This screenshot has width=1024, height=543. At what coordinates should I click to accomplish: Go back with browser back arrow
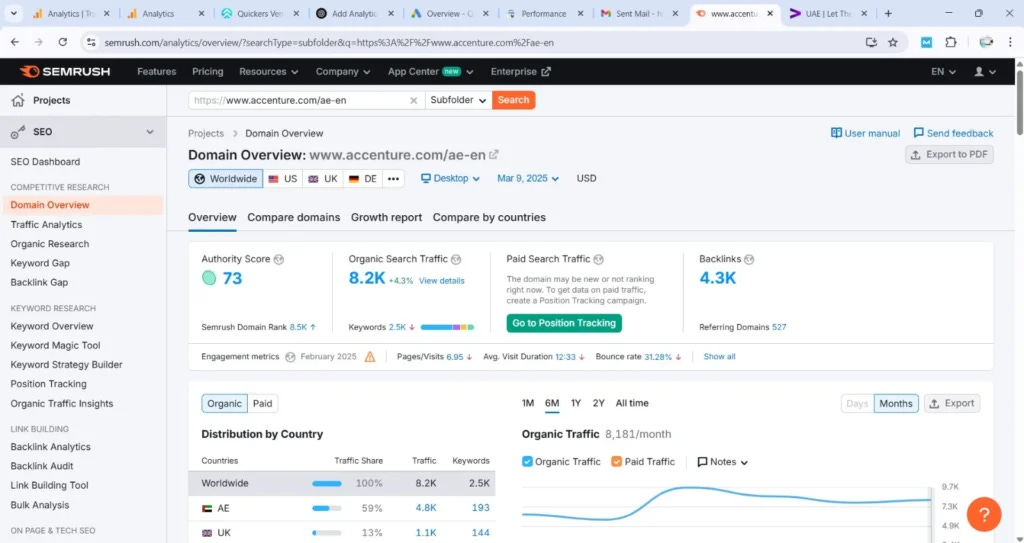tap(15, 42)
